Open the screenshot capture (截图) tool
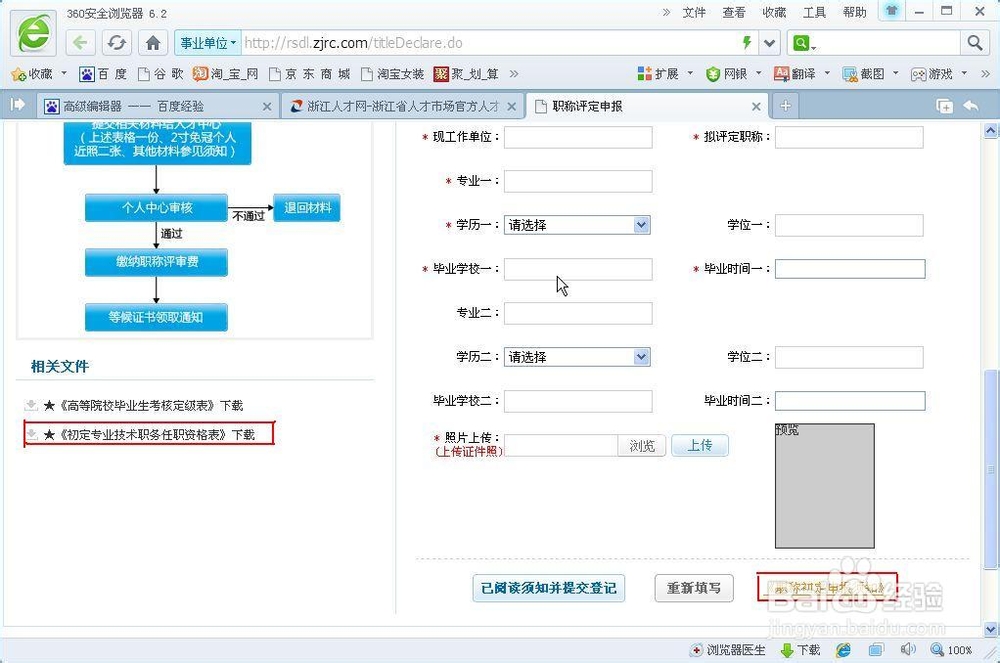 862,73
